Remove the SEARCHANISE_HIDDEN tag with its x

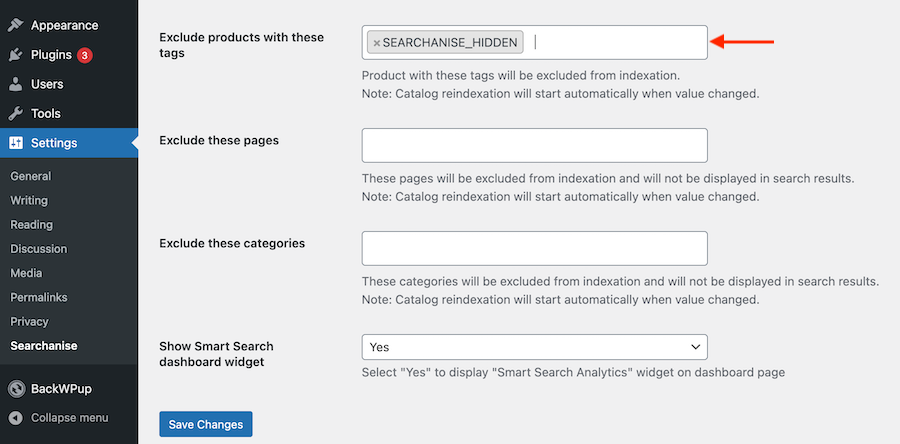376,43
